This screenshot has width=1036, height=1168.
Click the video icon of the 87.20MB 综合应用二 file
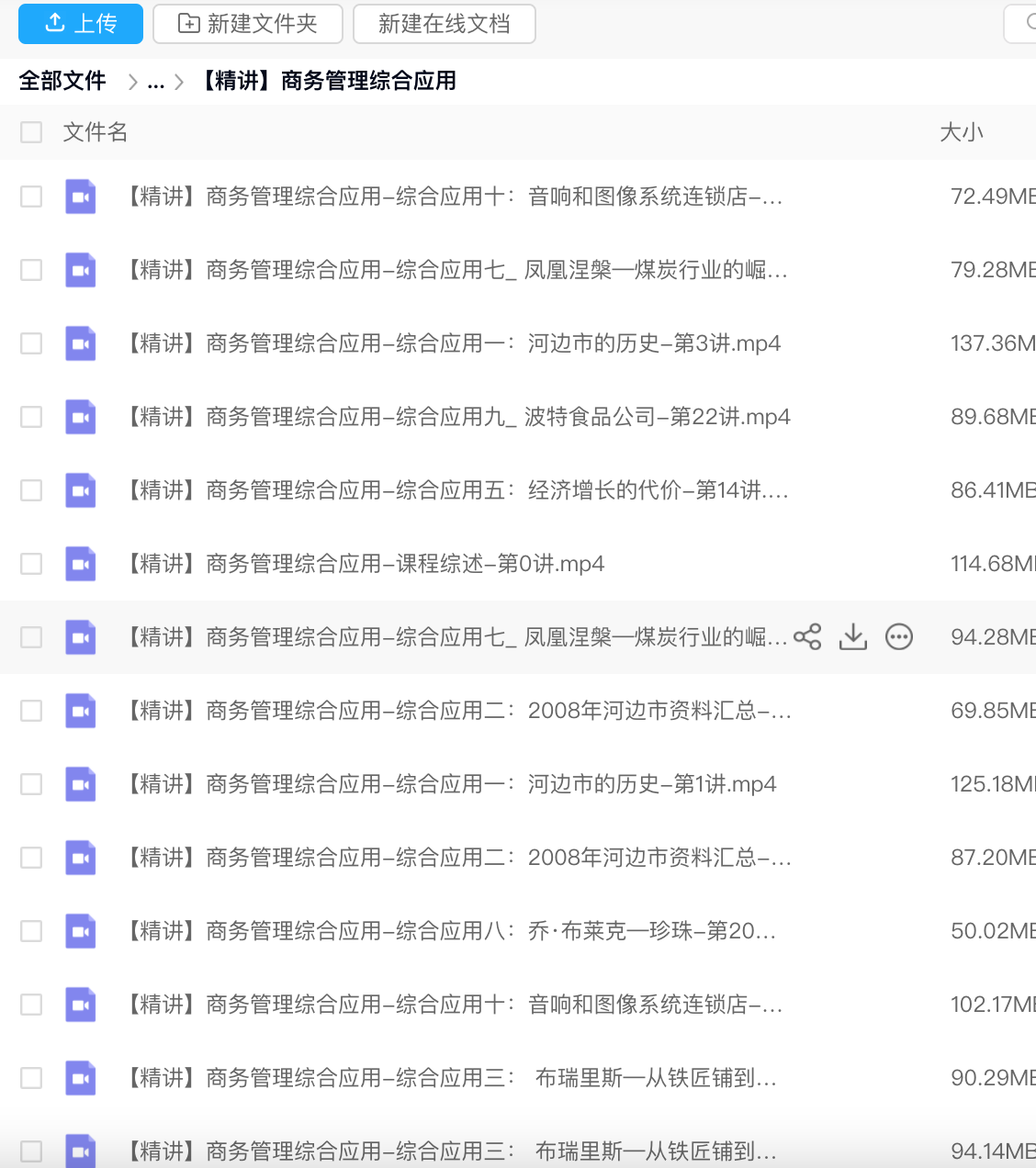point(81,858)
